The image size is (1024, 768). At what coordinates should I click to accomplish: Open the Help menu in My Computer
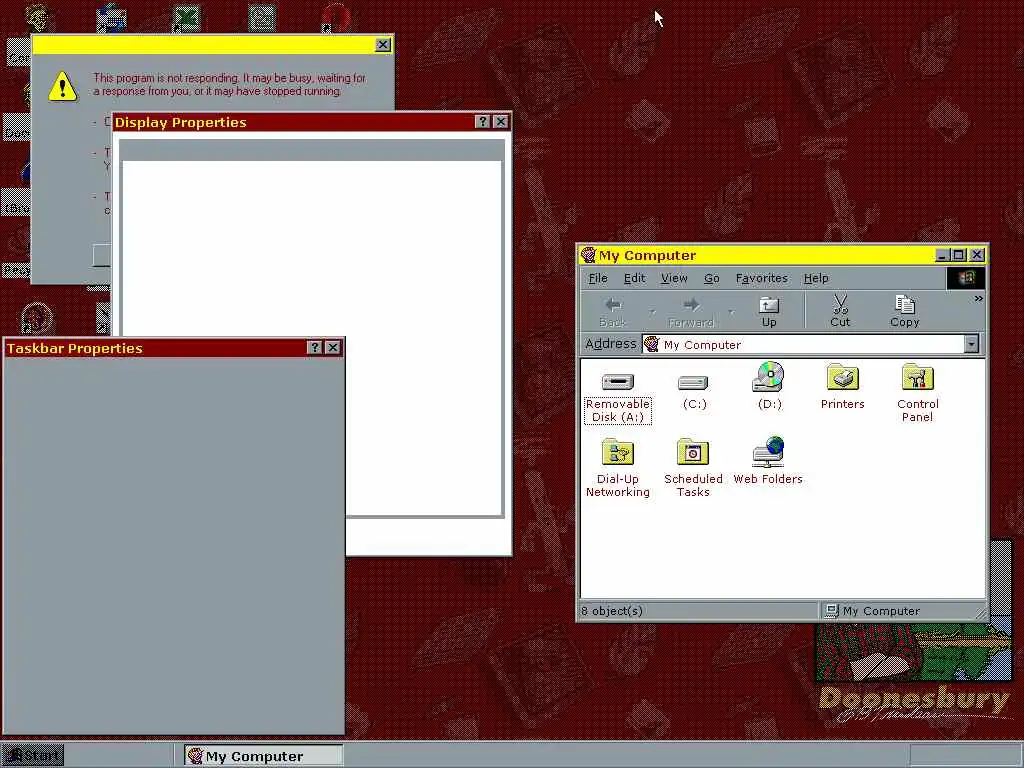[x=816, y=278]
